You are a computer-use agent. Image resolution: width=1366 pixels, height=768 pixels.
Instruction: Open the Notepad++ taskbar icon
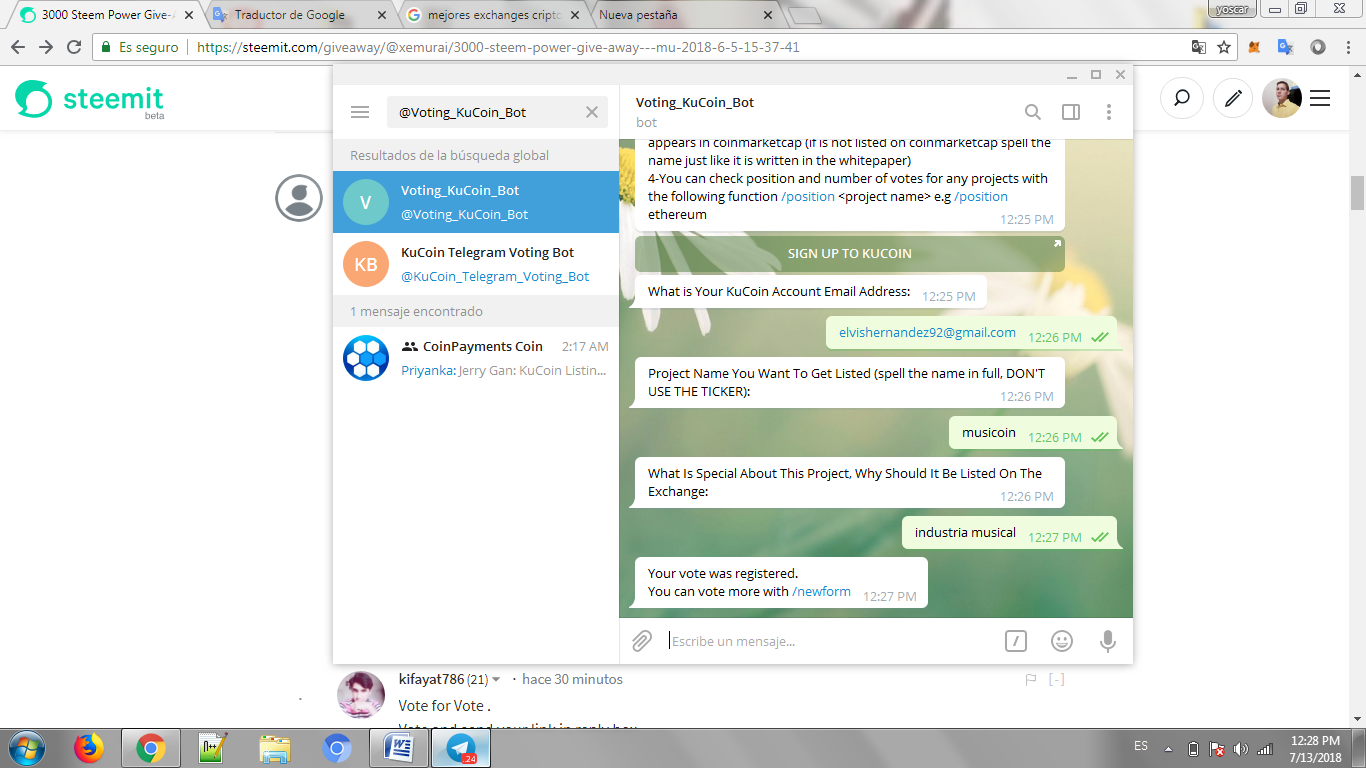[x=213, y=748]
